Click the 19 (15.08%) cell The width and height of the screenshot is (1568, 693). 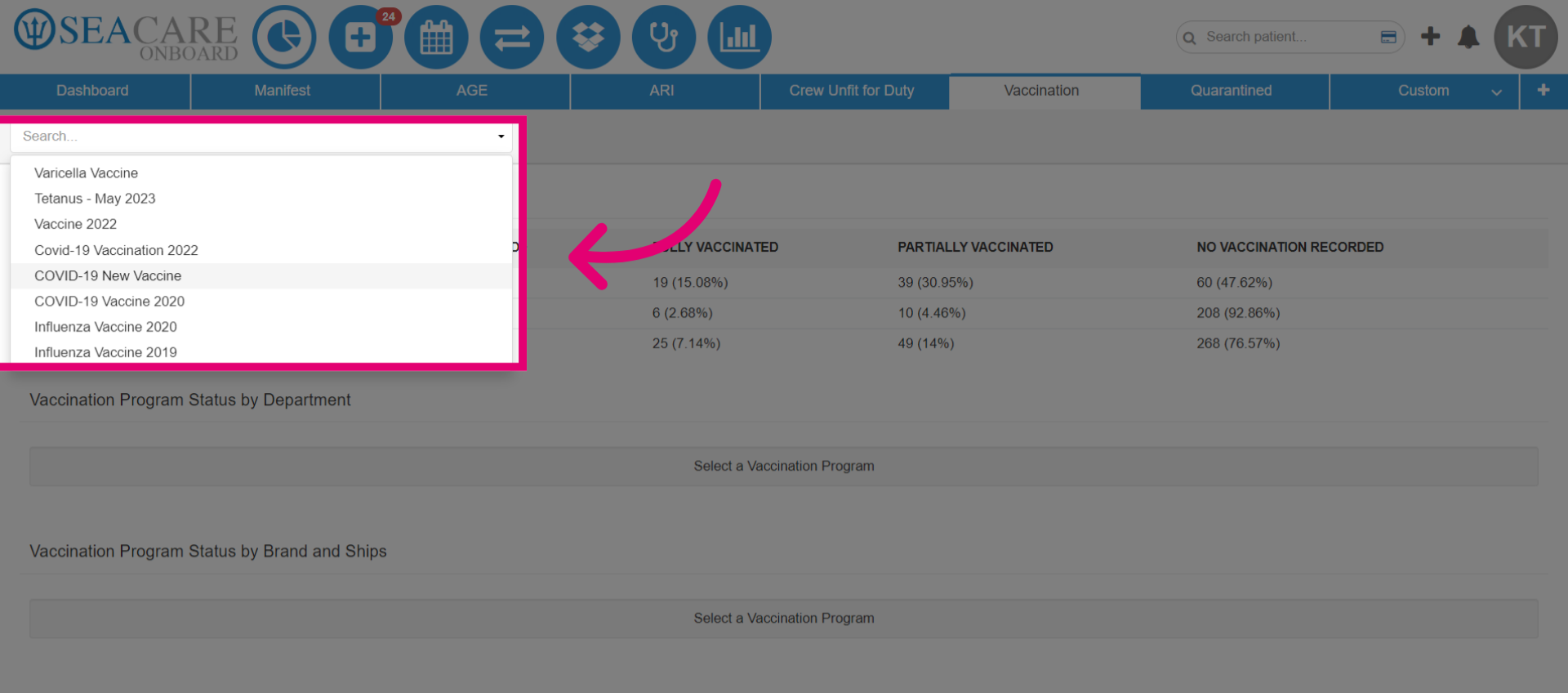(690, 283)
